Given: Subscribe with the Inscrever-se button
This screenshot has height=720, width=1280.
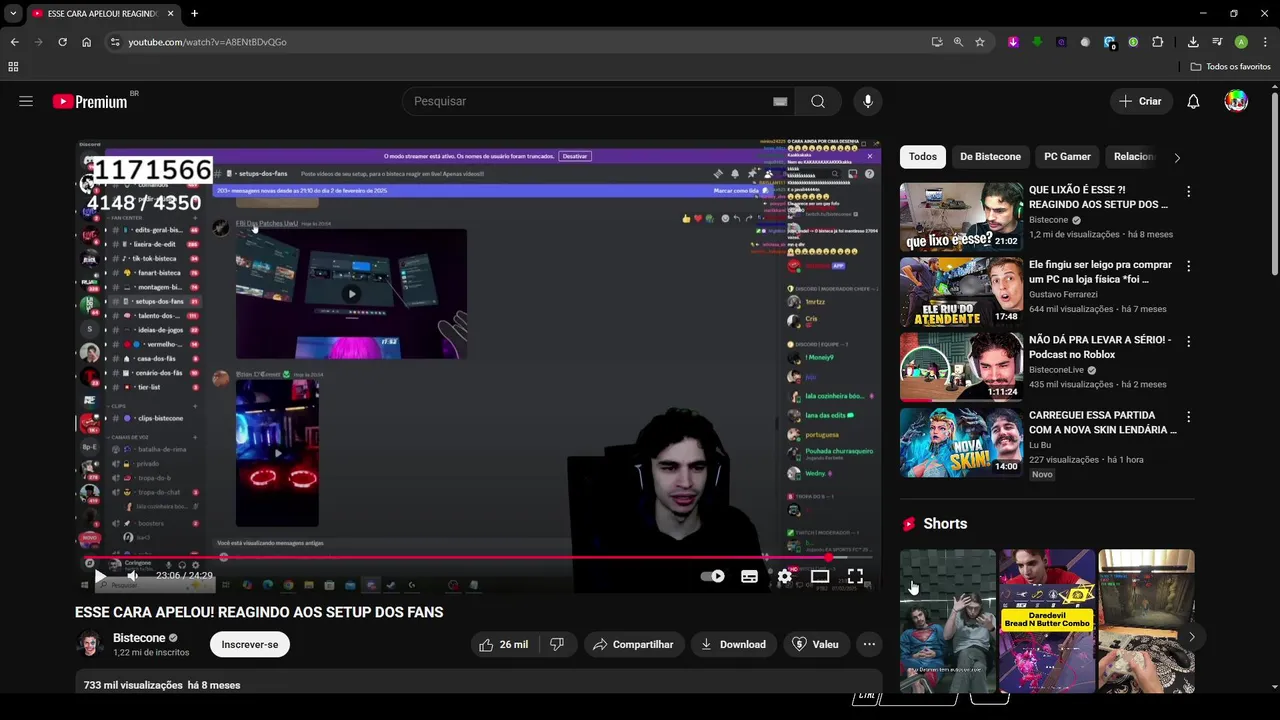Looking at the screenshot, I should 250,644.
